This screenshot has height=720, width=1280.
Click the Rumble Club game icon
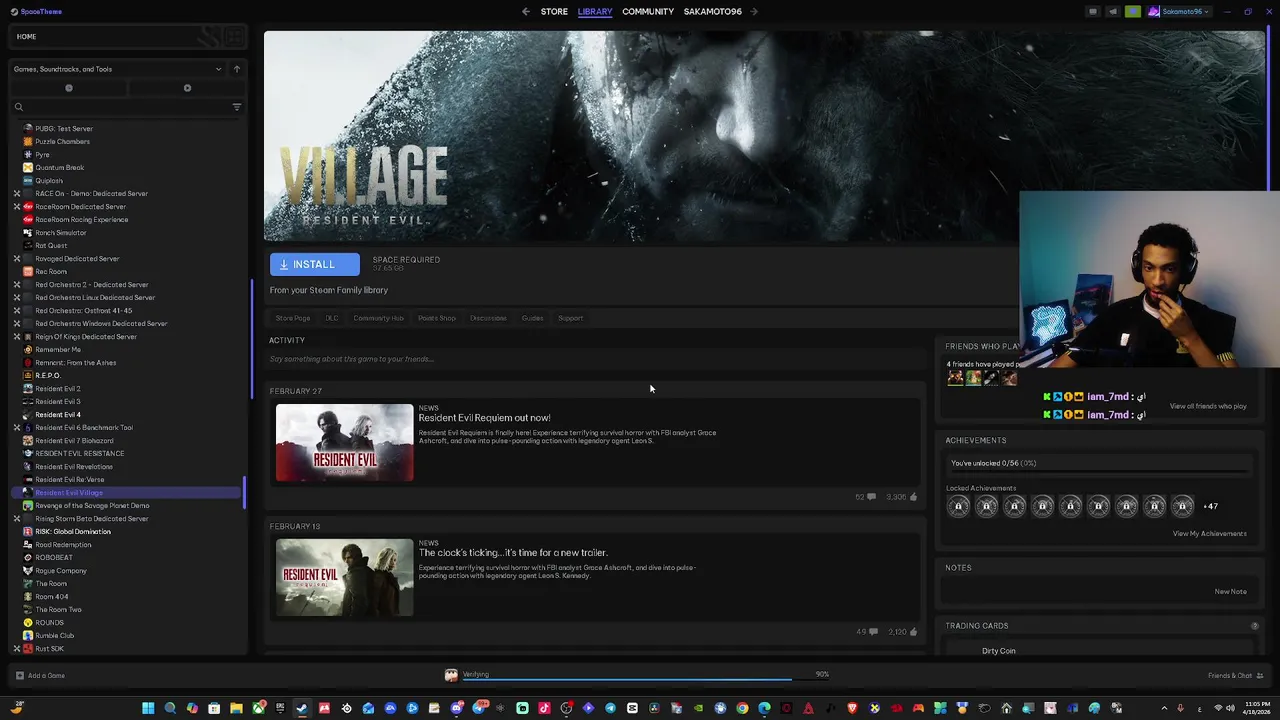pyautogui.click(x=28, y=636)
